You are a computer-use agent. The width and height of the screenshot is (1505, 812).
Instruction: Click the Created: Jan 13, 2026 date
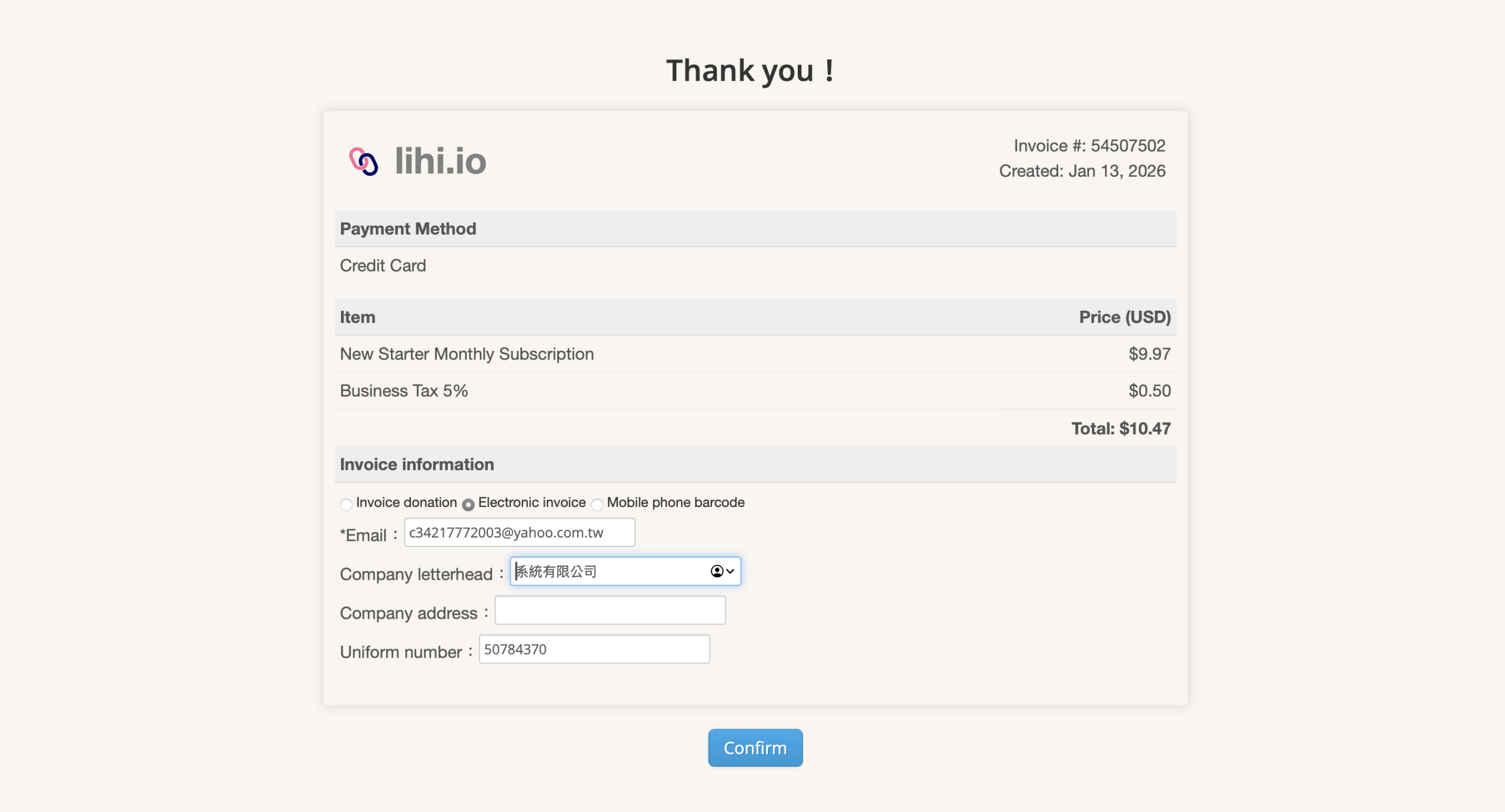(1082, 171)
